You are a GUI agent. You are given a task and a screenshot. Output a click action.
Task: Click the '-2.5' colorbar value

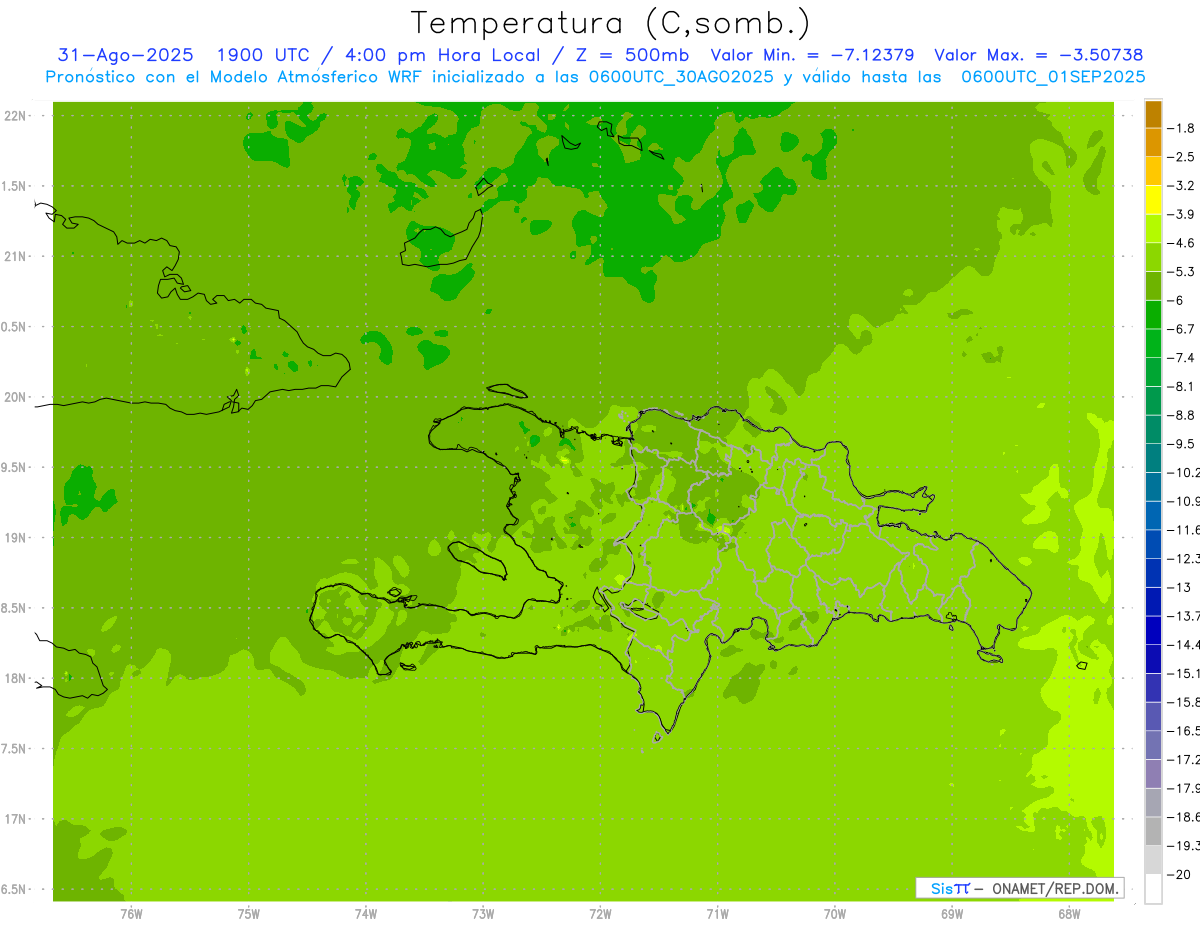point(1183,157)
